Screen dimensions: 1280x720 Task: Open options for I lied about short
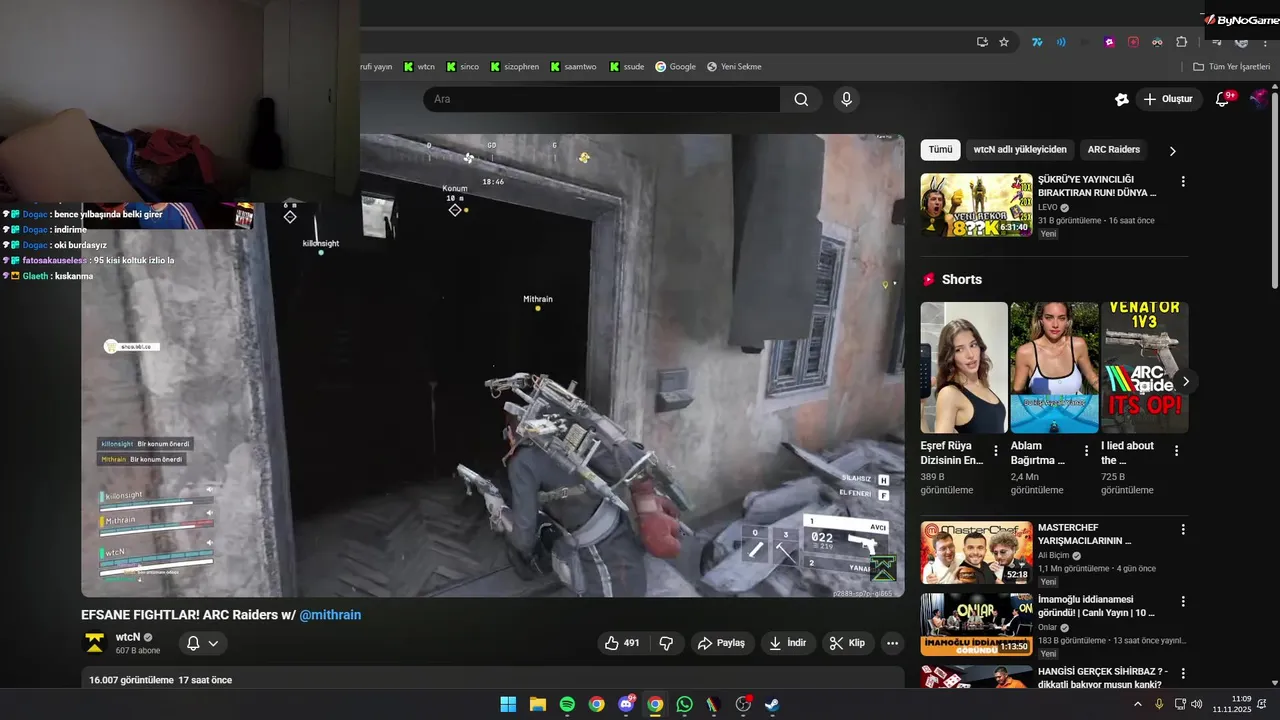[1176, 451]
